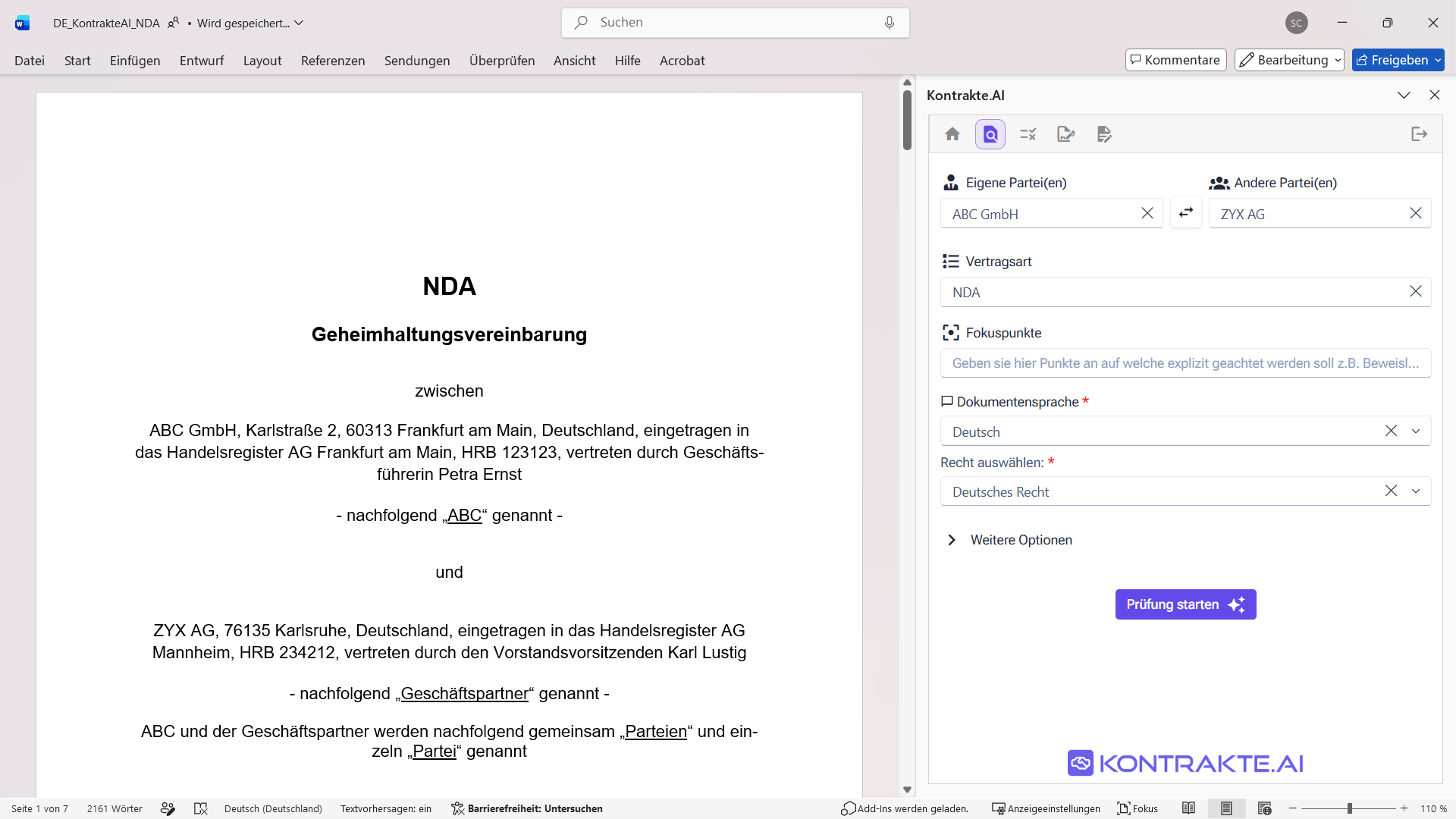
Task: Open the SC user account avatar
Action: pyautogui.click(x=1297, y=23)
